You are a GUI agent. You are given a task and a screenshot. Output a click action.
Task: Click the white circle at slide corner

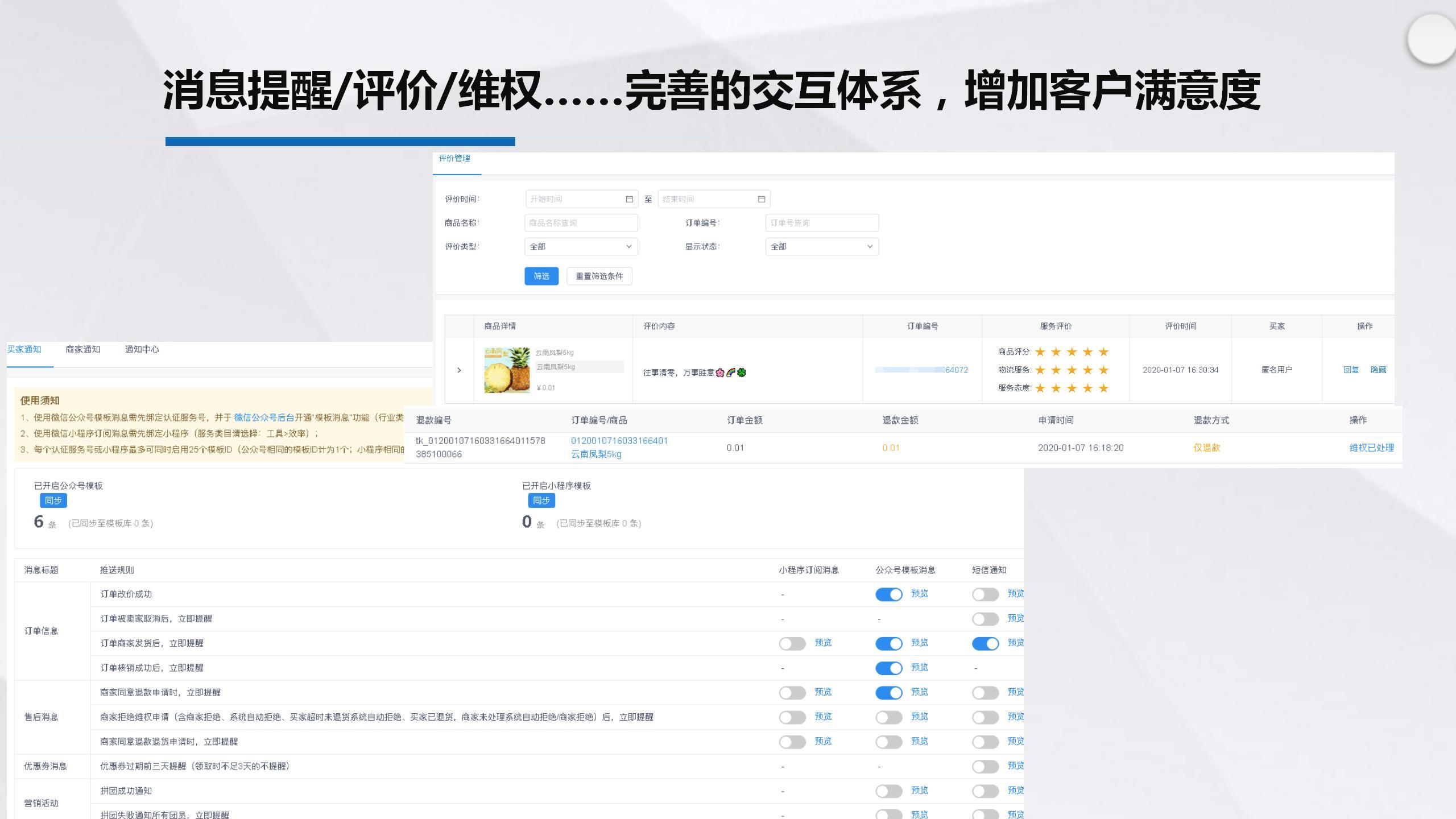(1432, 39)
